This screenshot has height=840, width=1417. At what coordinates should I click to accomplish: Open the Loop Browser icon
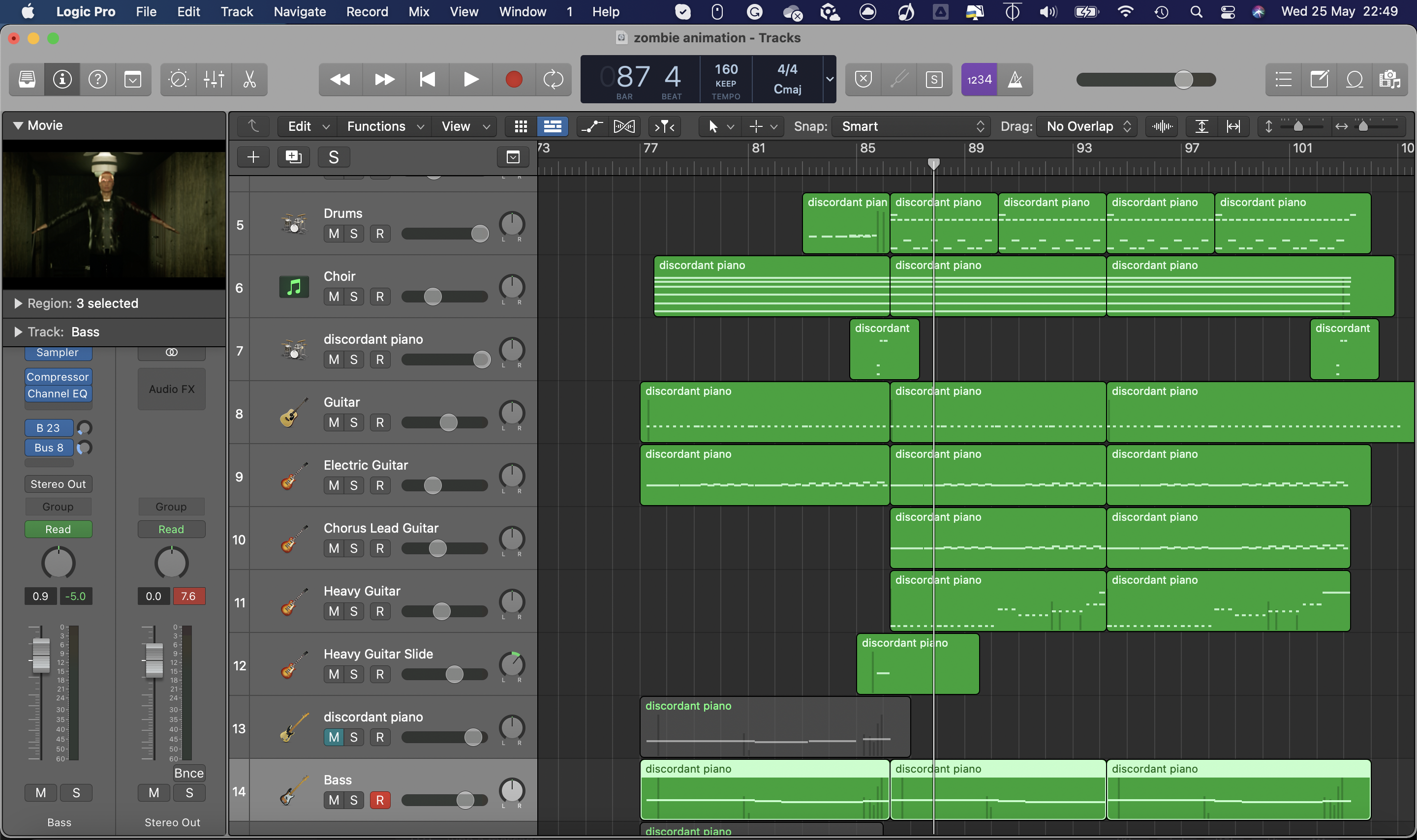1354,79
